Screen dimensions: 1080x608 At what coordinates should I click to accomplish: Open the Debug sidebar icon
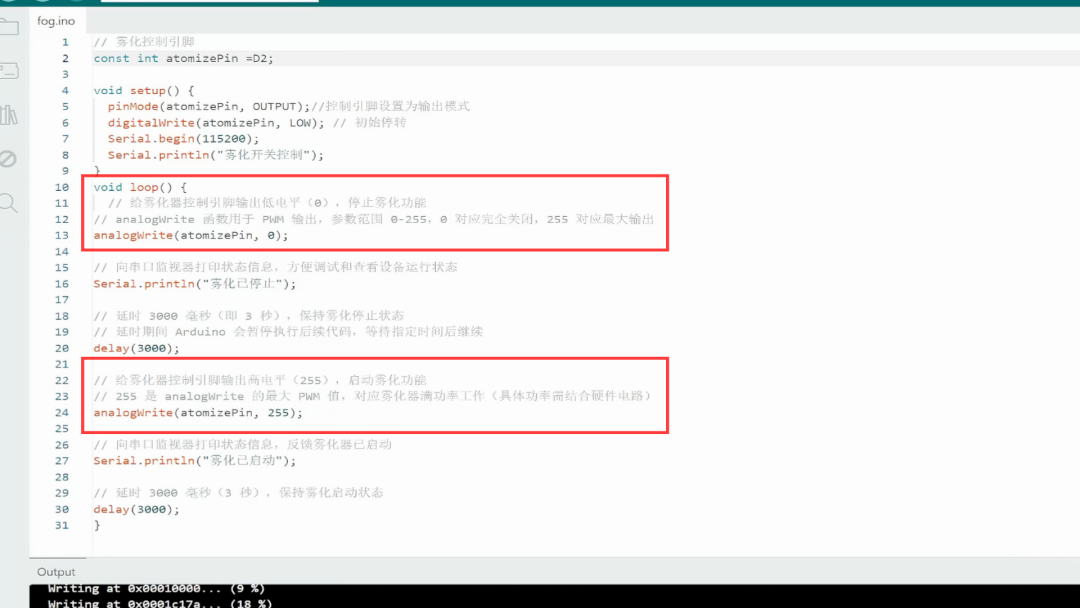point(8,159)
